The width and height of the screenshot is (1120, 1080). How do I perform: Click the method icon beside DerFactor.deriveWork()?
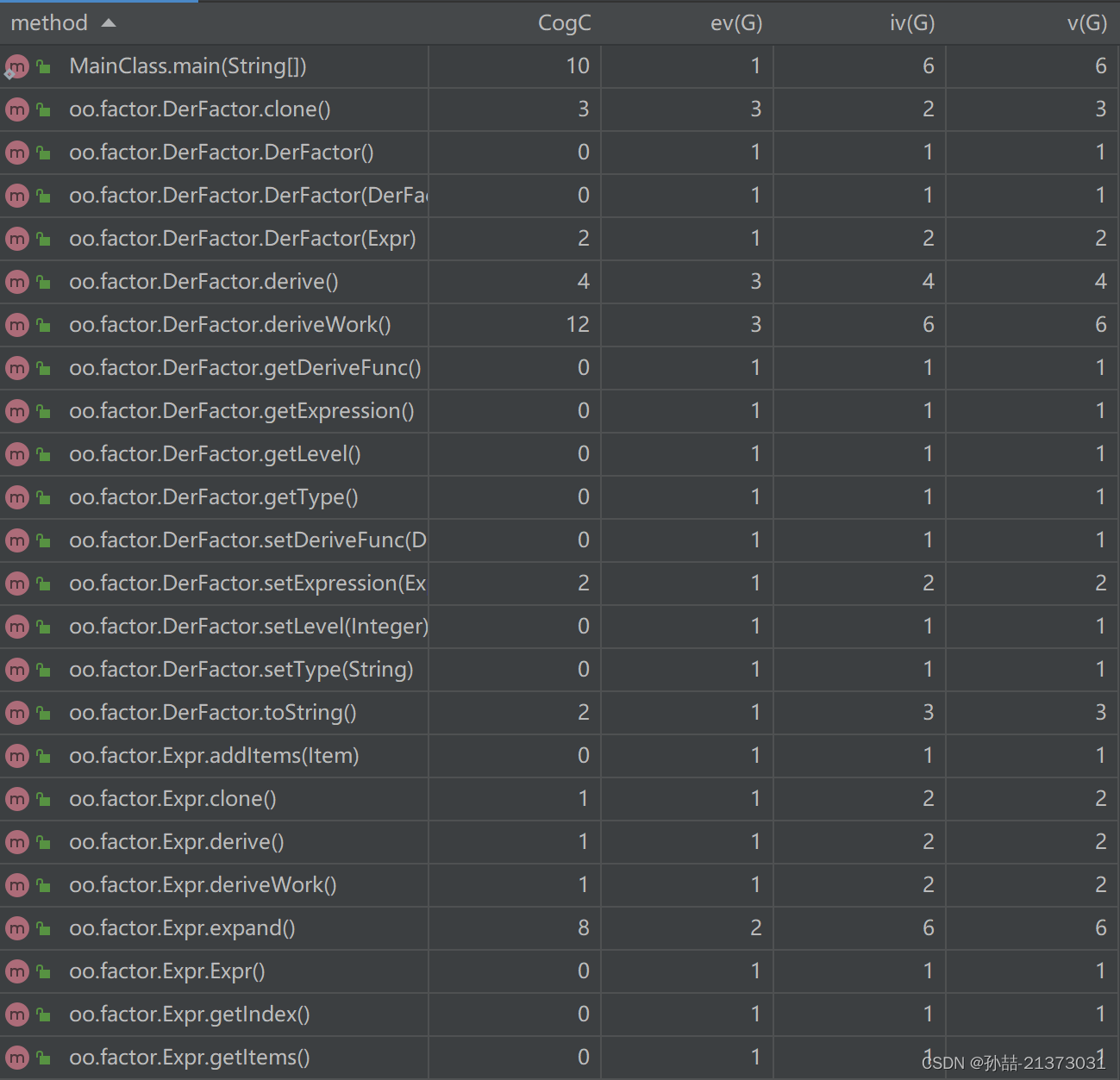pos(17,325)
